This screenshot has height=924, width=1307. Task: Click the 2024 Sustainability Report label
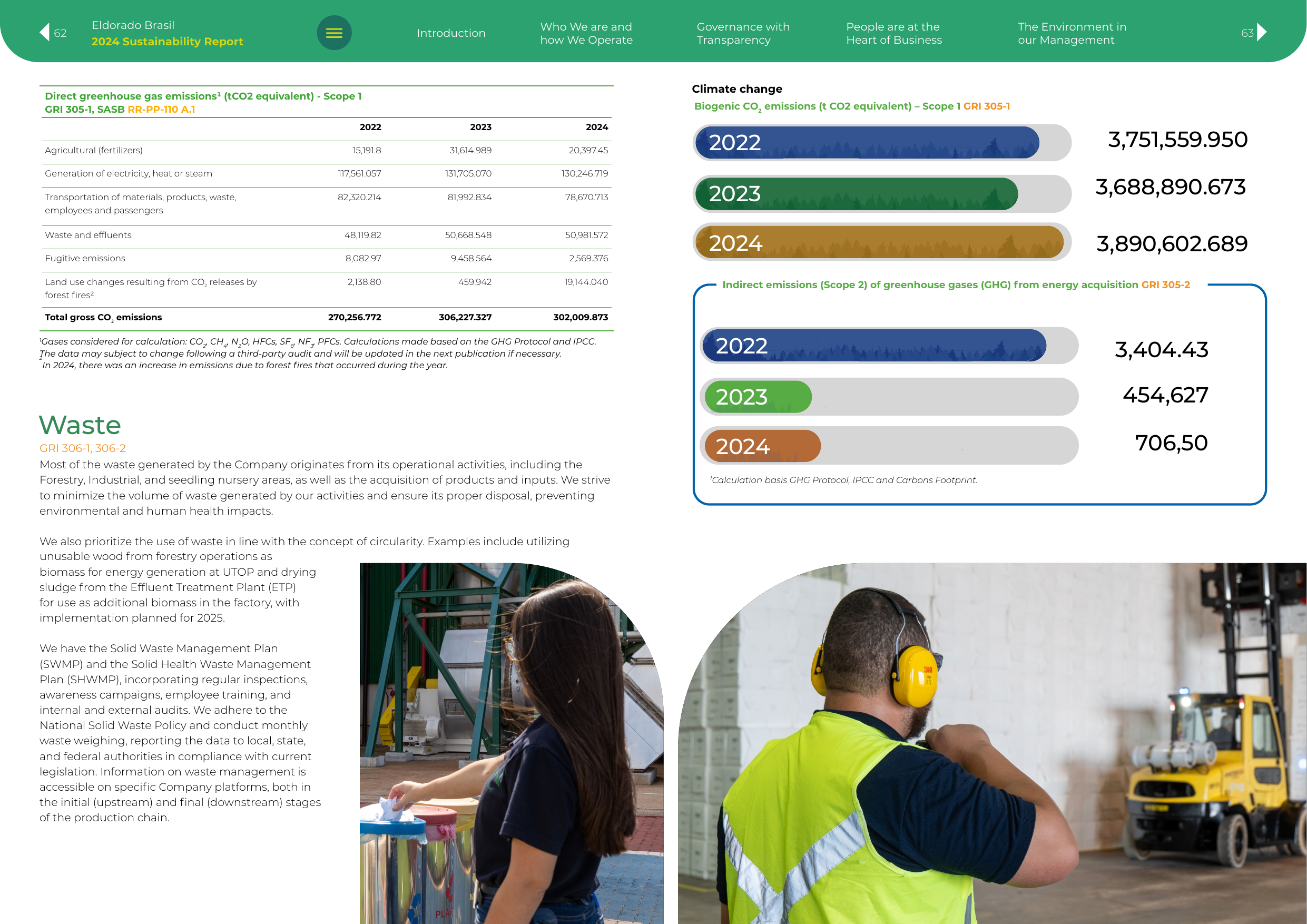coord(168,42)
